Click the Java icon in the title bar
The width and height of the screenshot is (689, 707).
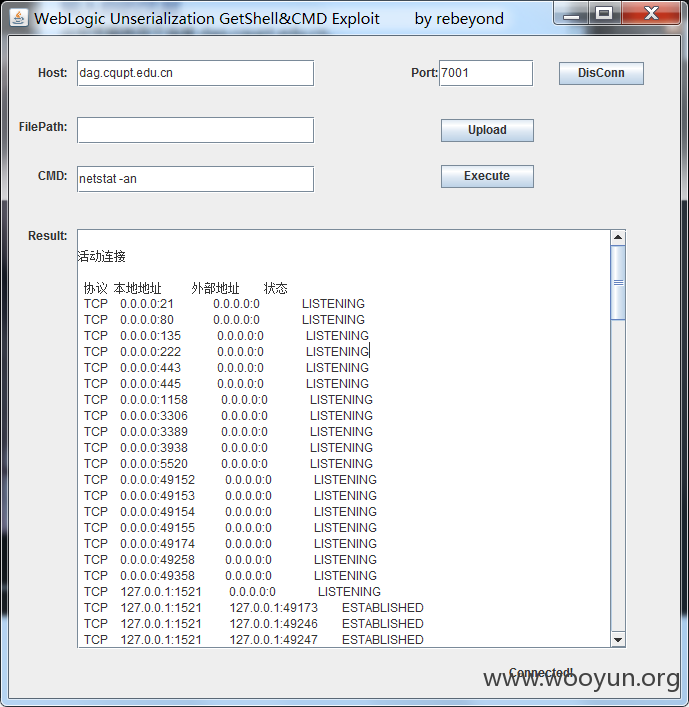18,18
